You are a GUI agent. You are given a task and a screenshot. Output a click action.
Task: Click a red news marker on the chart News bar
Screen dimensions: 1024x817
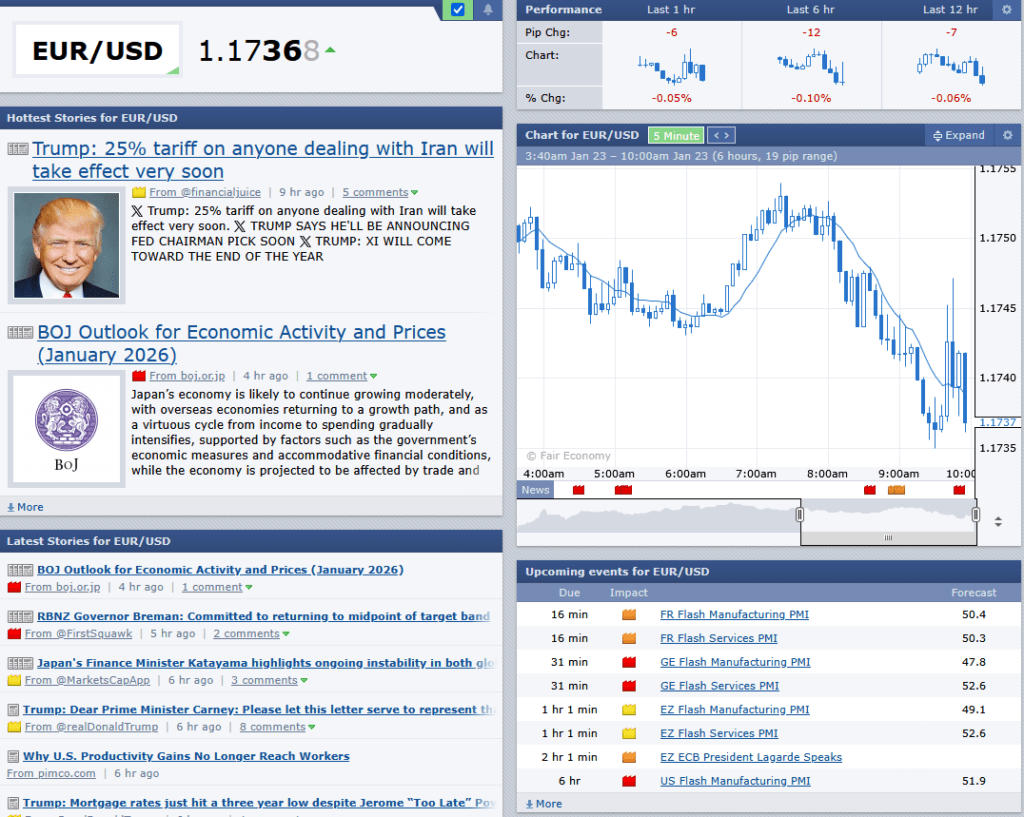[577, 490]
